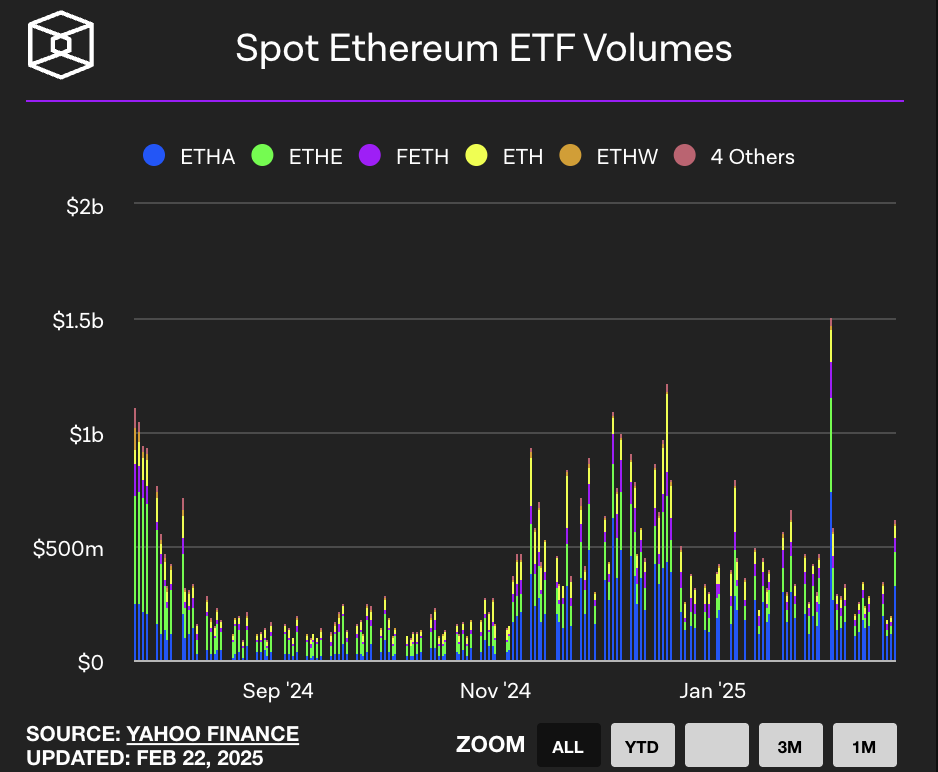Image resolution: width=938 pixels, height=772 pixels.
Task: Open the Yahoo Finance source link
Action: point(212,733)
